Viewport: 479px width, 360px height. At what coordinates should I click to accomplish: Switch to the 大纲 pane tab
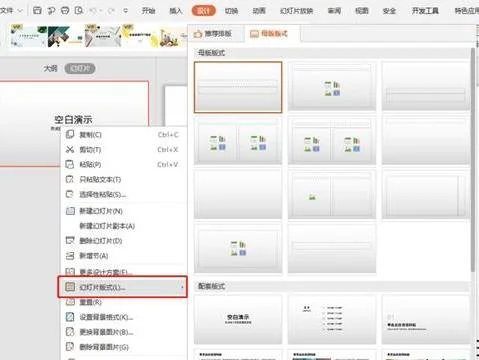[50, 68]
